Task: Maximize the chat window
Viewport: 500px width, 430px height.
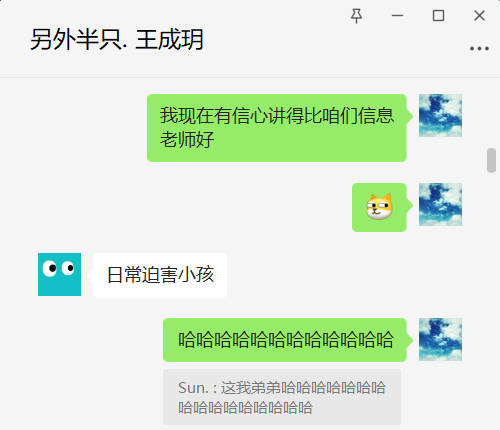Action: point(438,16)
